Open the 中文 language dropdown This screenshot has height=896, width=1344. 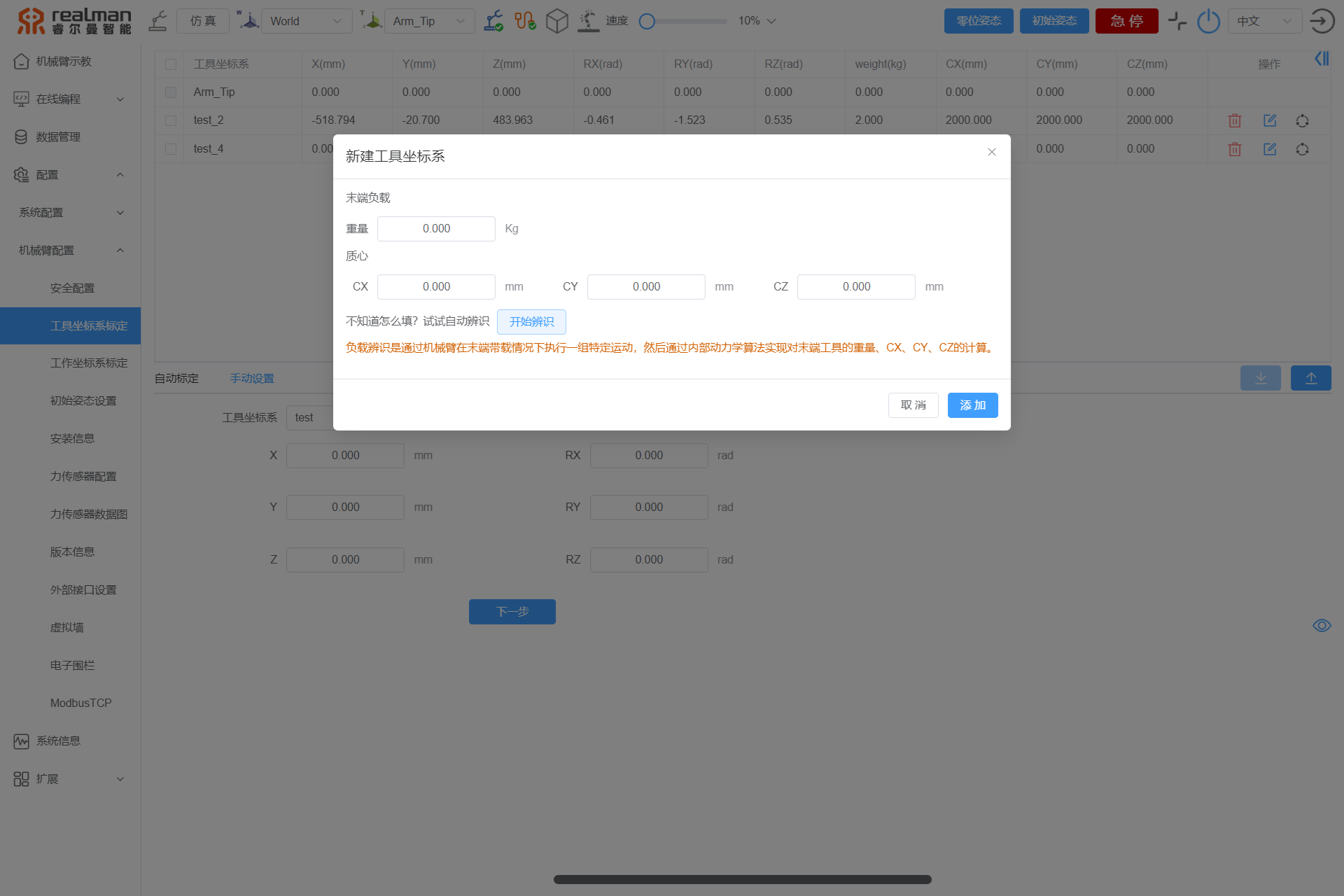(1265, 21)
